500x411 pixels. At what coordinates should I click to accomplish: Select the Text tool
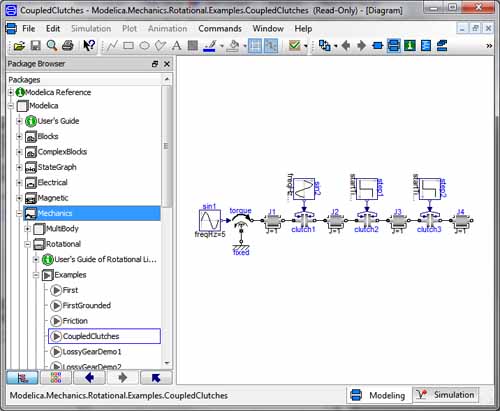point(176,46)
